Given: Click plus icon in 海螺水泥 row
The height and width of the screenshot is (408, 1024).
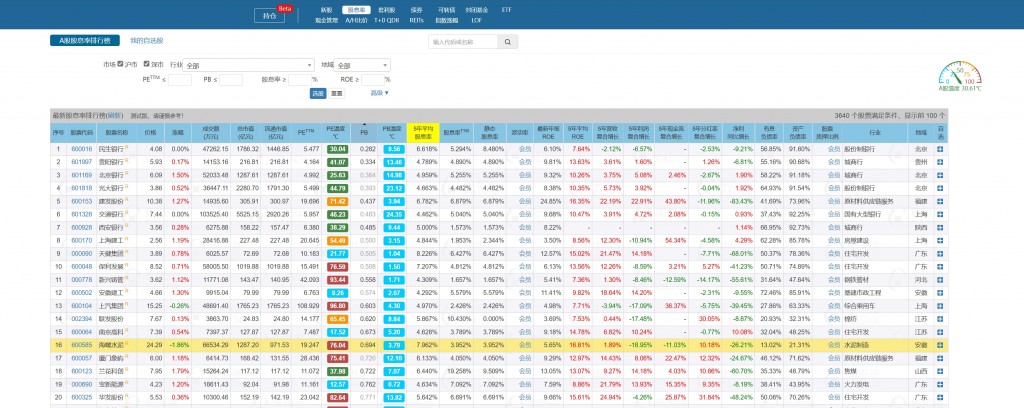Looking at the screenshot, I should tap(940, 343).
